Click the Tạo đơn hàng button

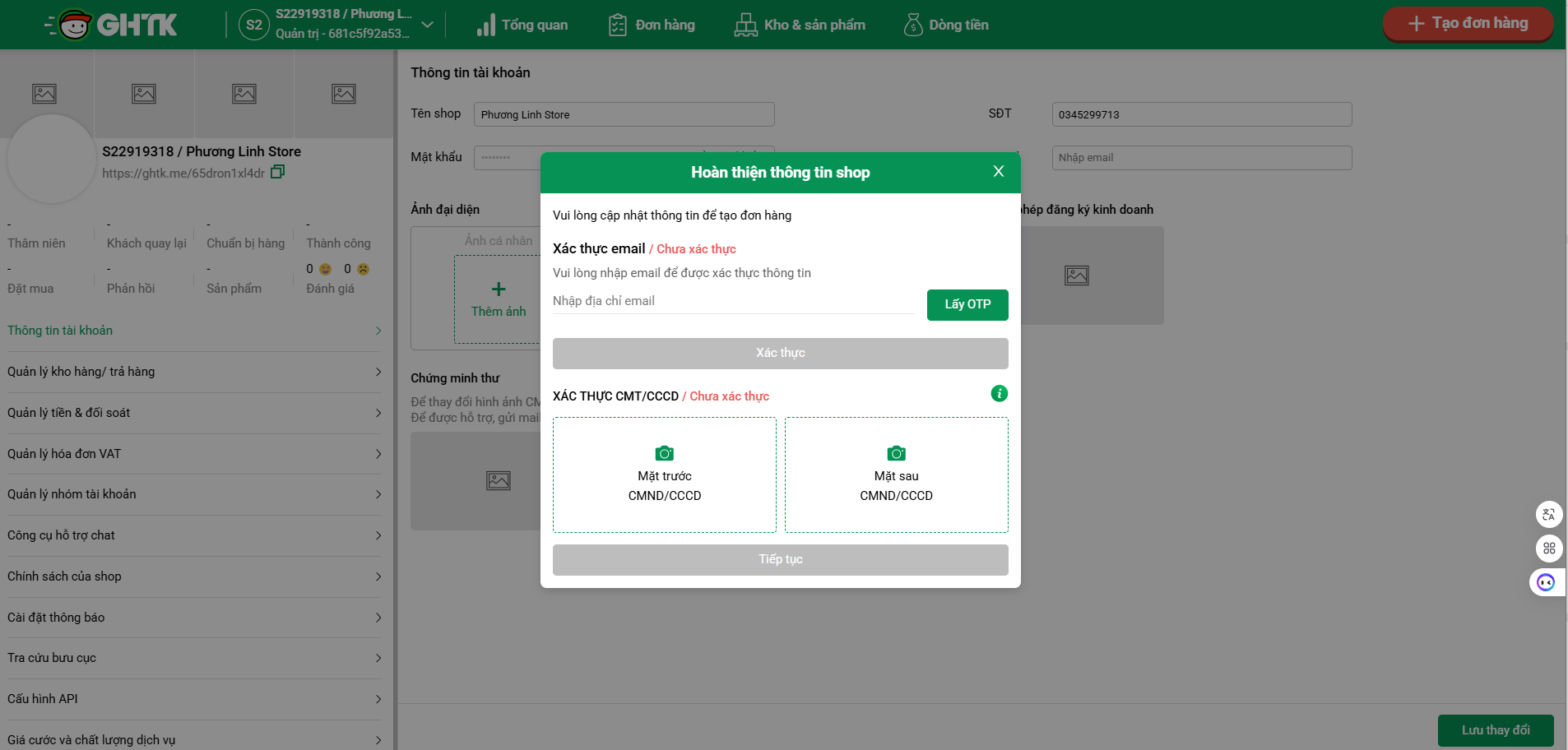click(1468, 23)
